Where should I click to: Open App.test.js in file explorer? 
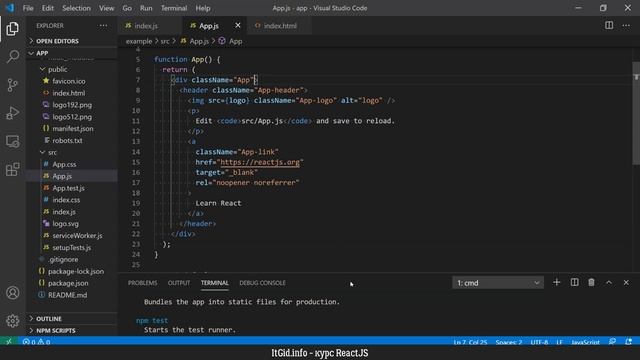tap(68, 188)
